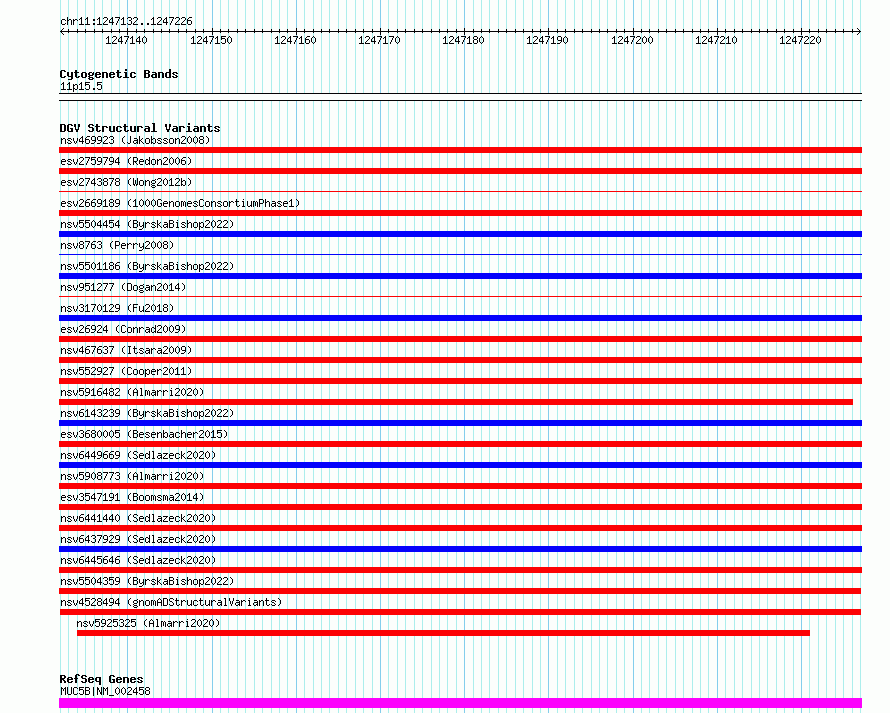Select the short red bar of nsv5925325
This screenshot has height=713, width=890.
point(443,633)
